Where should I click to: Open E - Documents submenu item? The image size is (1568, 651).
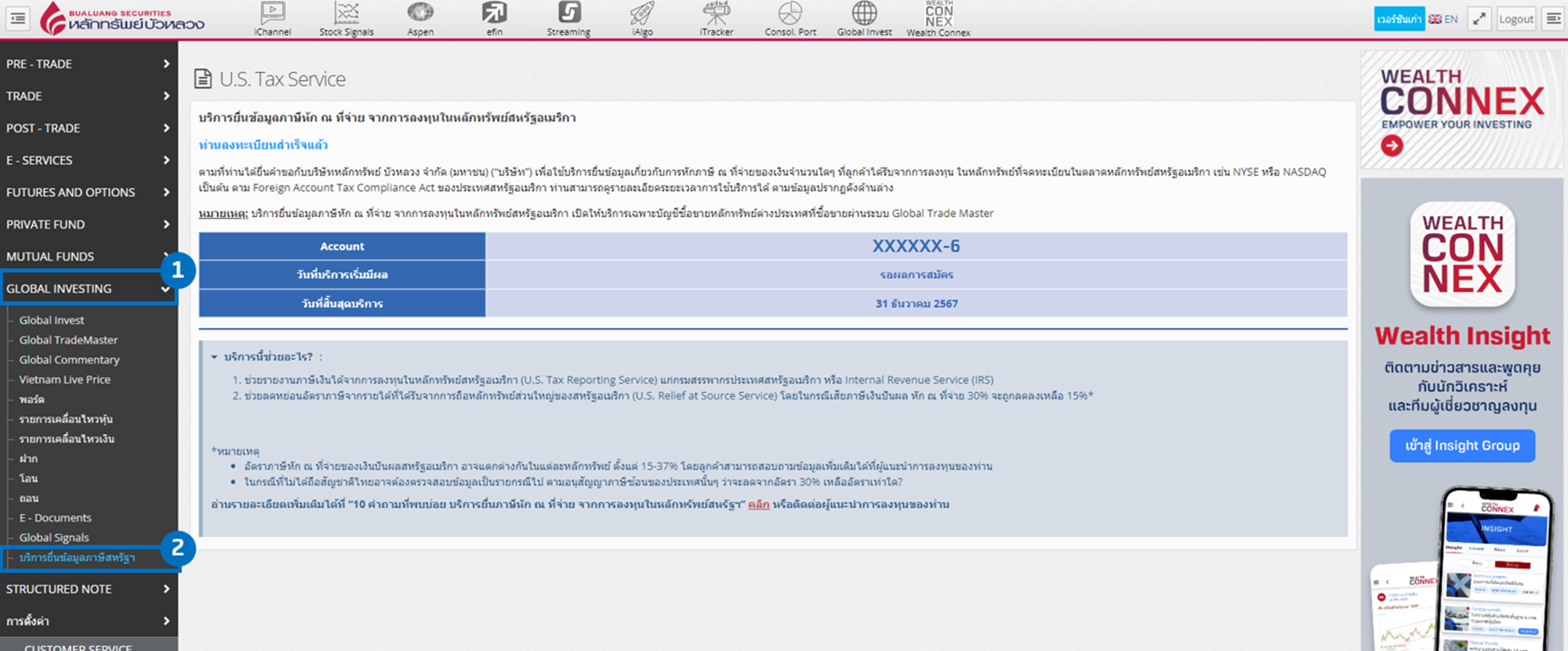tap(55, 518)
